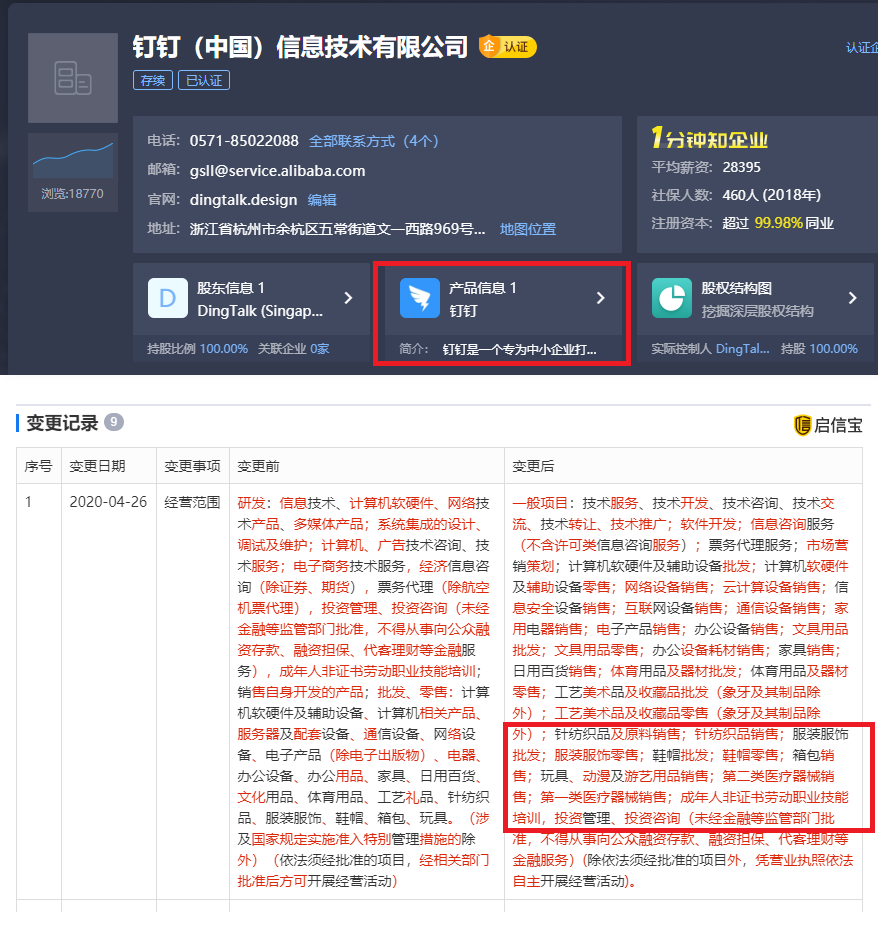Click the 1分钟知企业 heading

(709, 138)
